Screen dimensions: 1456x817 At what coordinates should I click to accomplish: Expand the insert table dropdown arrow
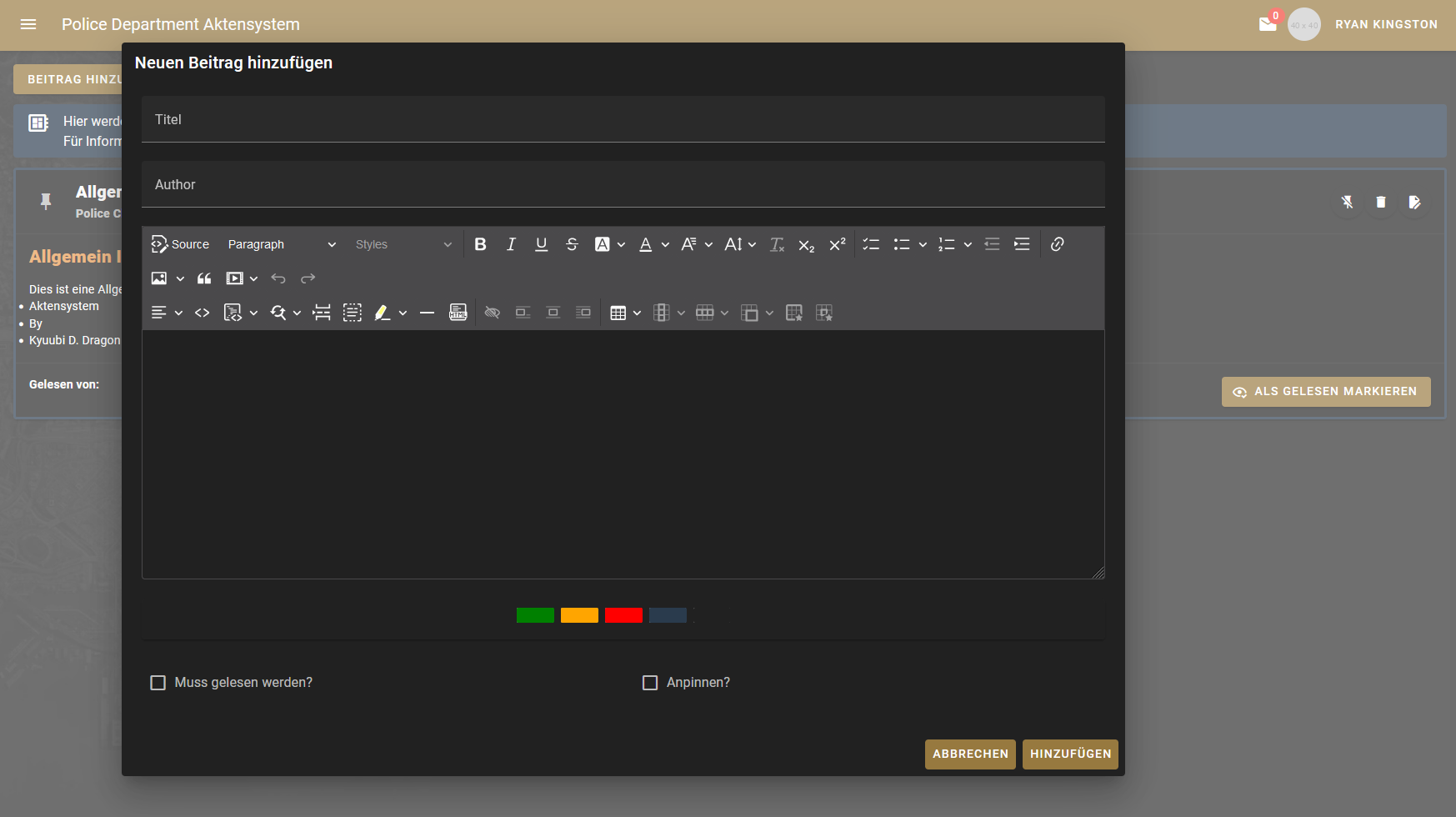637,313
